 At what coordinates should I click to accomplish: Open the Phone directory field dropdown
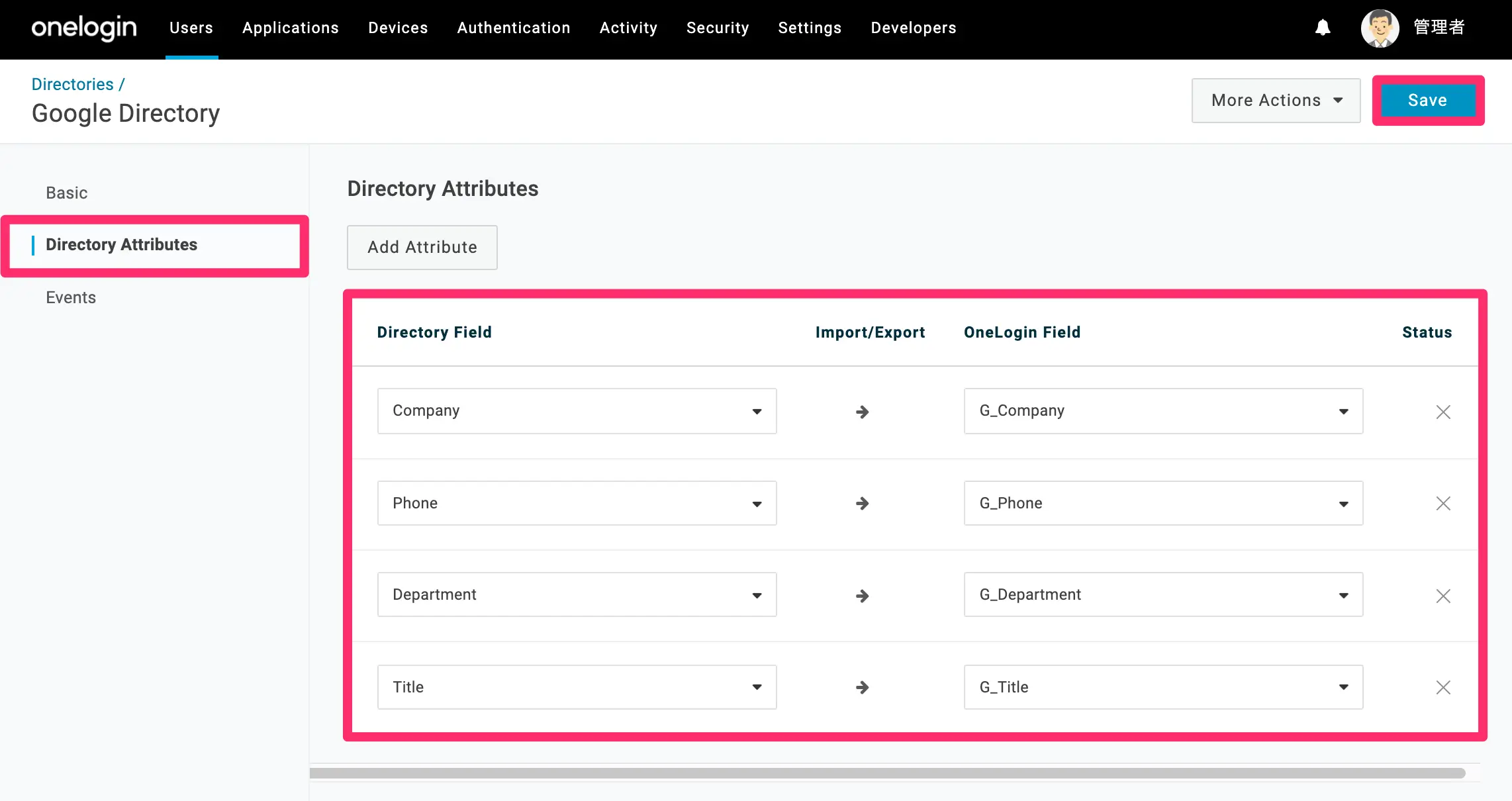(x=577, y=503)
